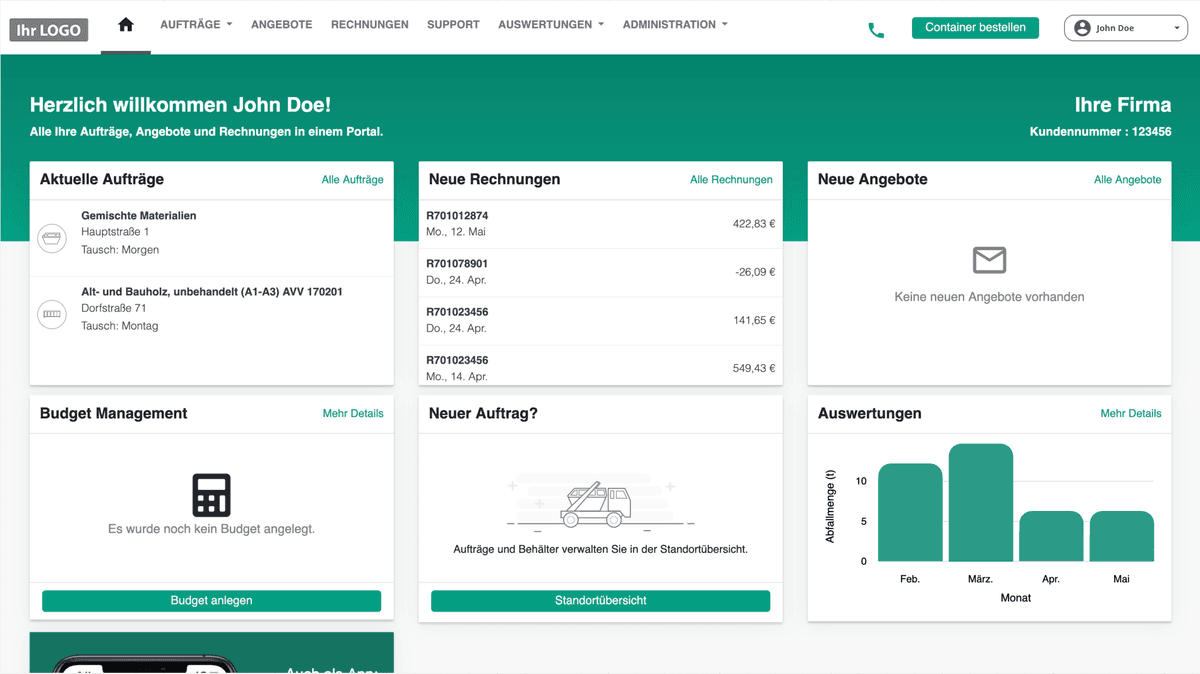Open the Rechnungen menu item
This screenshot has height=674, width=1200.
(x=369, y=25)
